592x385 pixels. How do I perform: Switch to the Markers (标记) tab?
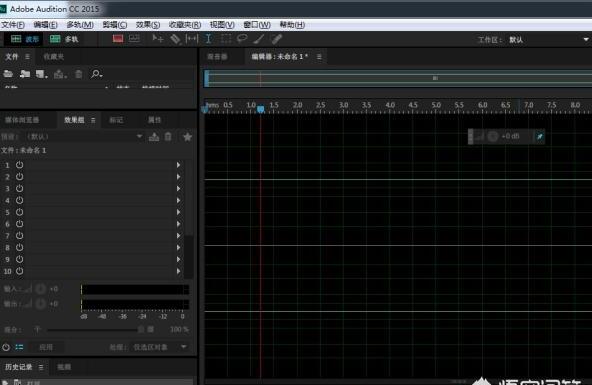click(116, 120)
